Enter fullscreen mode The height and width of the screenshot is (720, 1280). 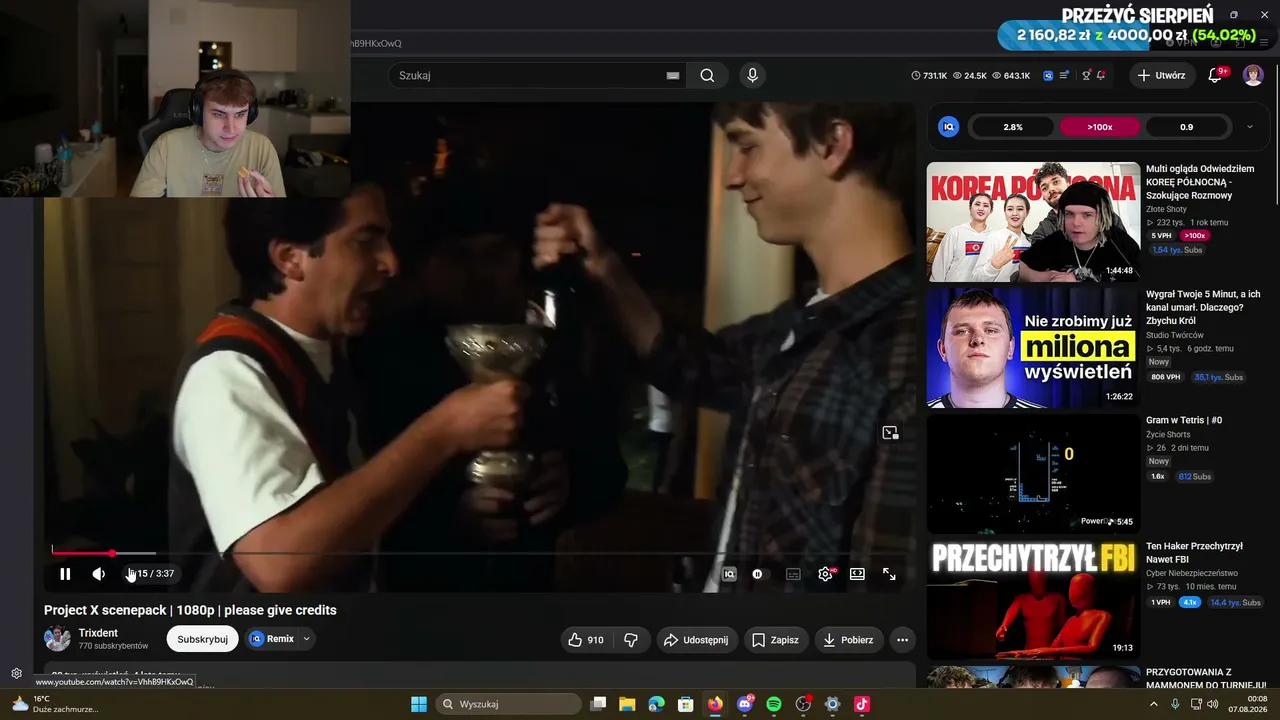pos(889,574)
